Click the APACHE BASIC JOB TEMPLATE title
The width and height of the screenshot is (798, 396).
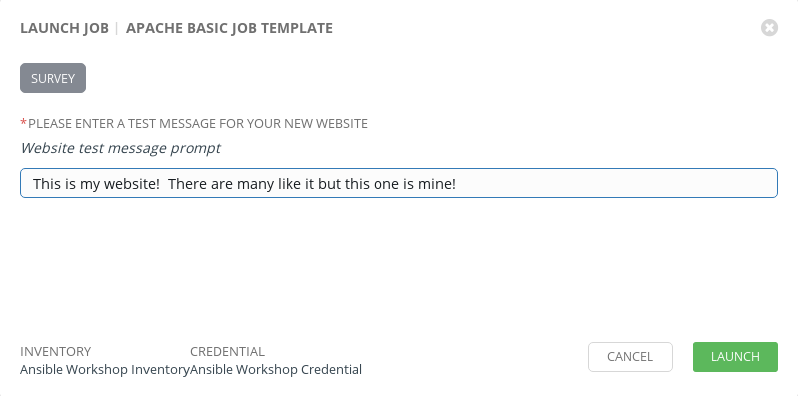[x=229, y=28]
